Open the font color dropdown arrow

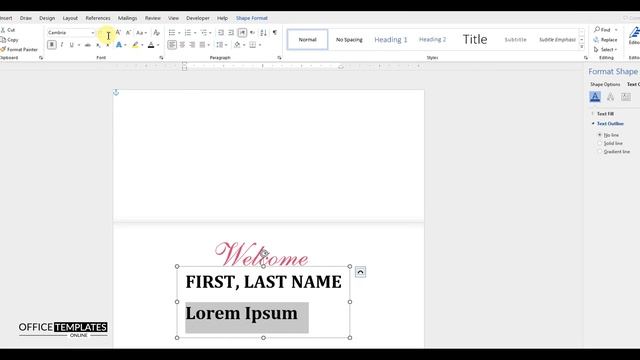pyautogui.click(x=158, y=45)
